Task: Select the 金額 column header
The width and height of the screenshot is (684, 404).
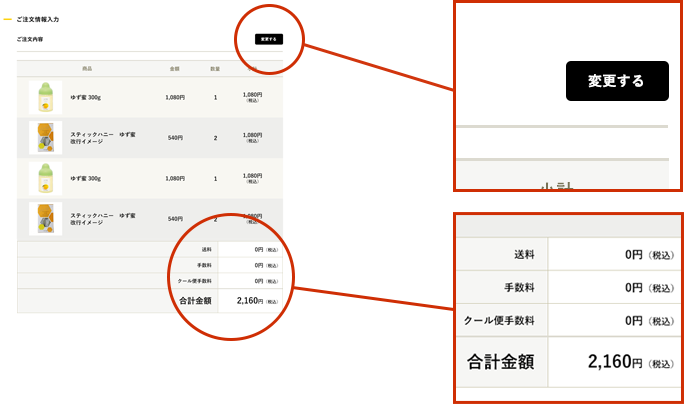Action: 175,68
